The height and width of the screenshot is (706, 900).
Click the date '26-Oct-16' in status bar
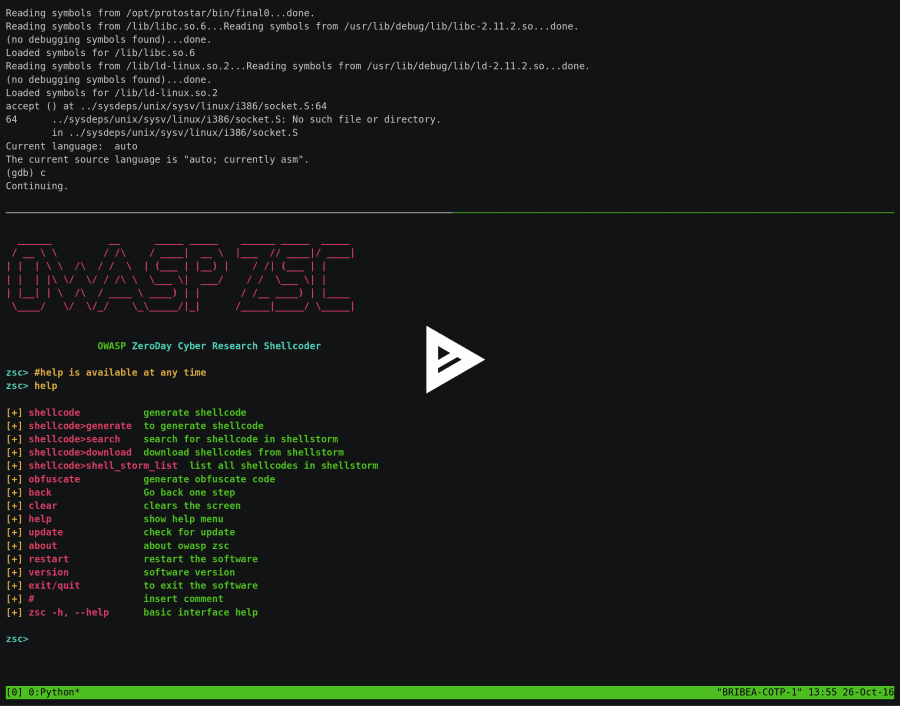868,692
